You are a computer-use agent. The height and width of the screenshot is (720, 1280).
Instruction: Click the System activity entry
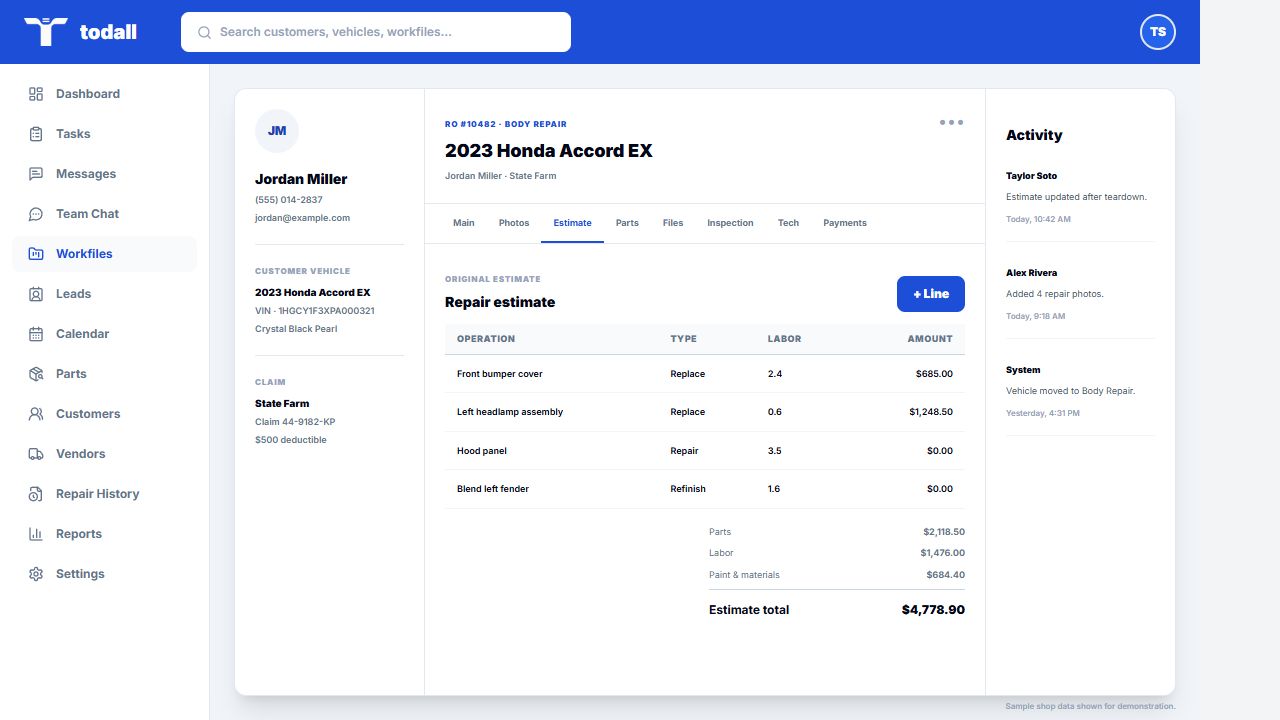[1080, 391]
